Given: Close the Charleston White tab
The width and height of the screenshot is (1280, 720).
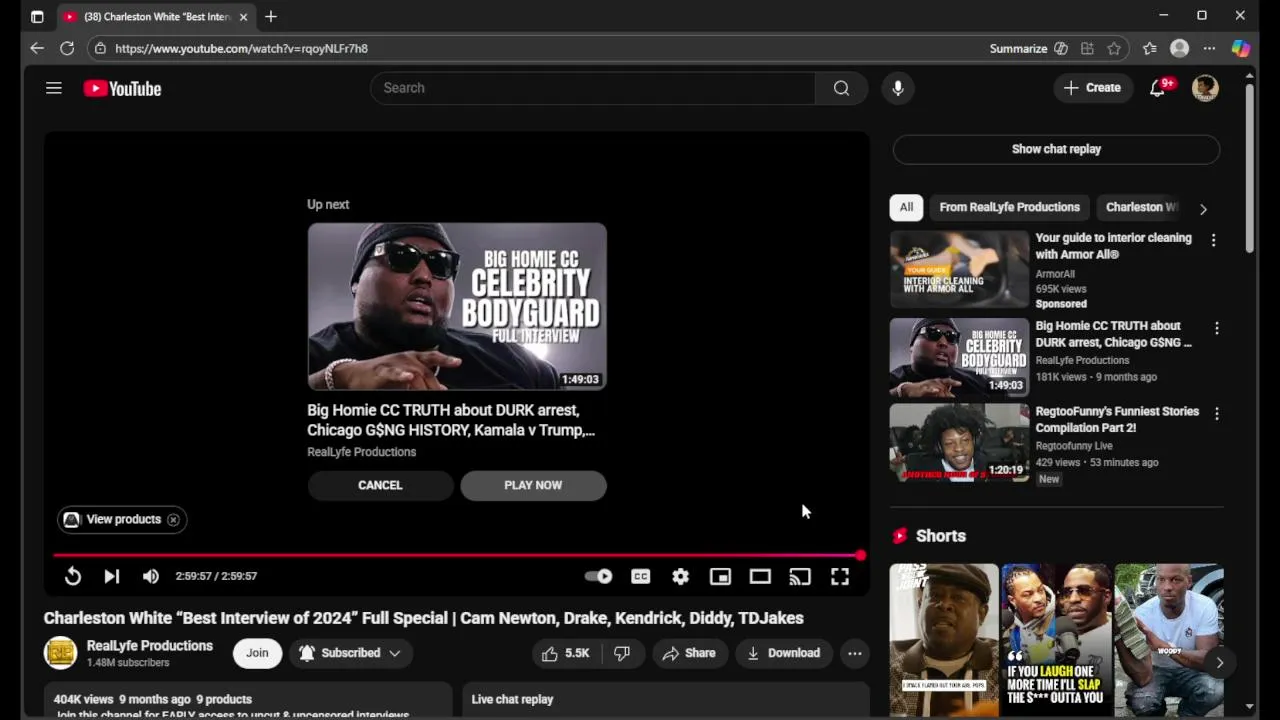Looking at the screenshot, I should click(243, 17).
